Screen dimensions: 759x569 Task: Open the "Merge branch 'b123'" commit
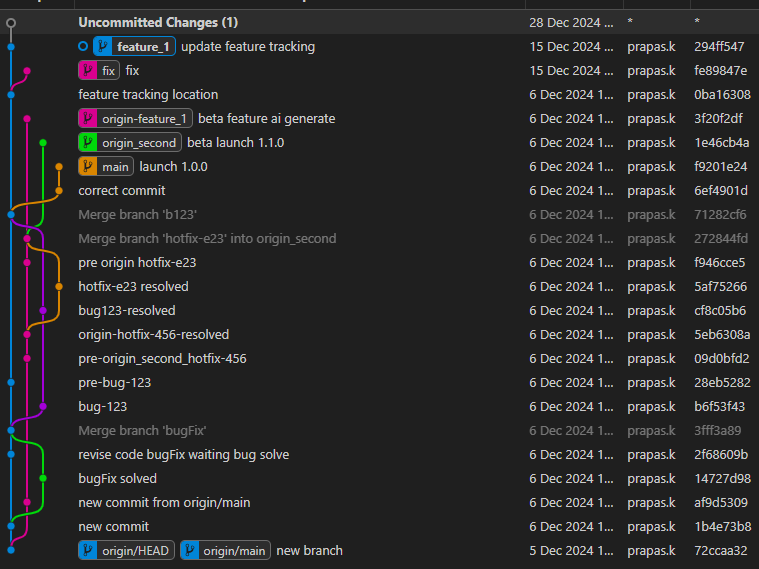pyautogui.click(x=138, y=215)
